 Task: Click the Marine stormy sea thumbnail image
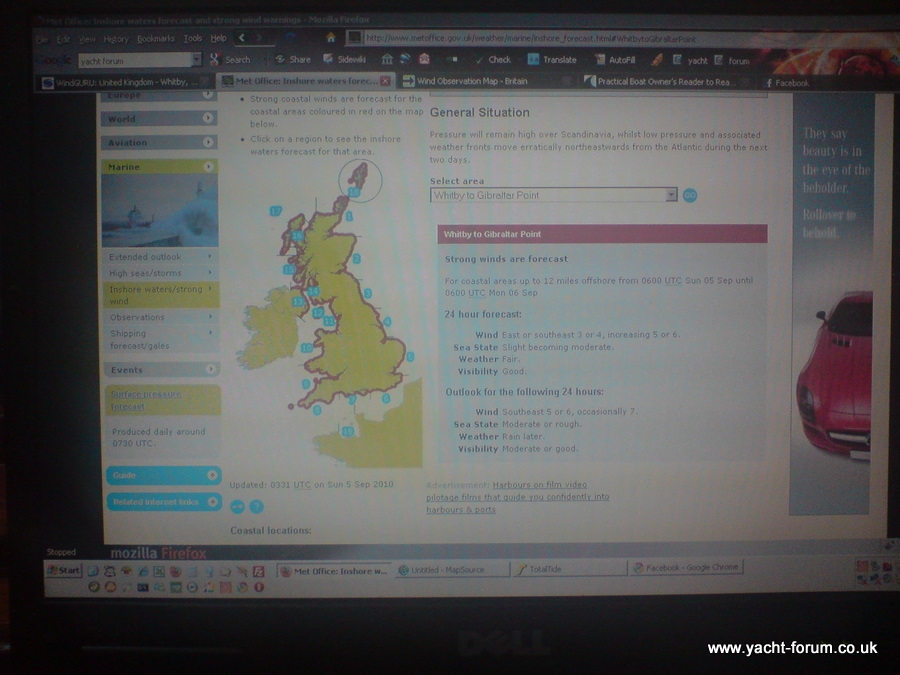(x=160, y=210)
